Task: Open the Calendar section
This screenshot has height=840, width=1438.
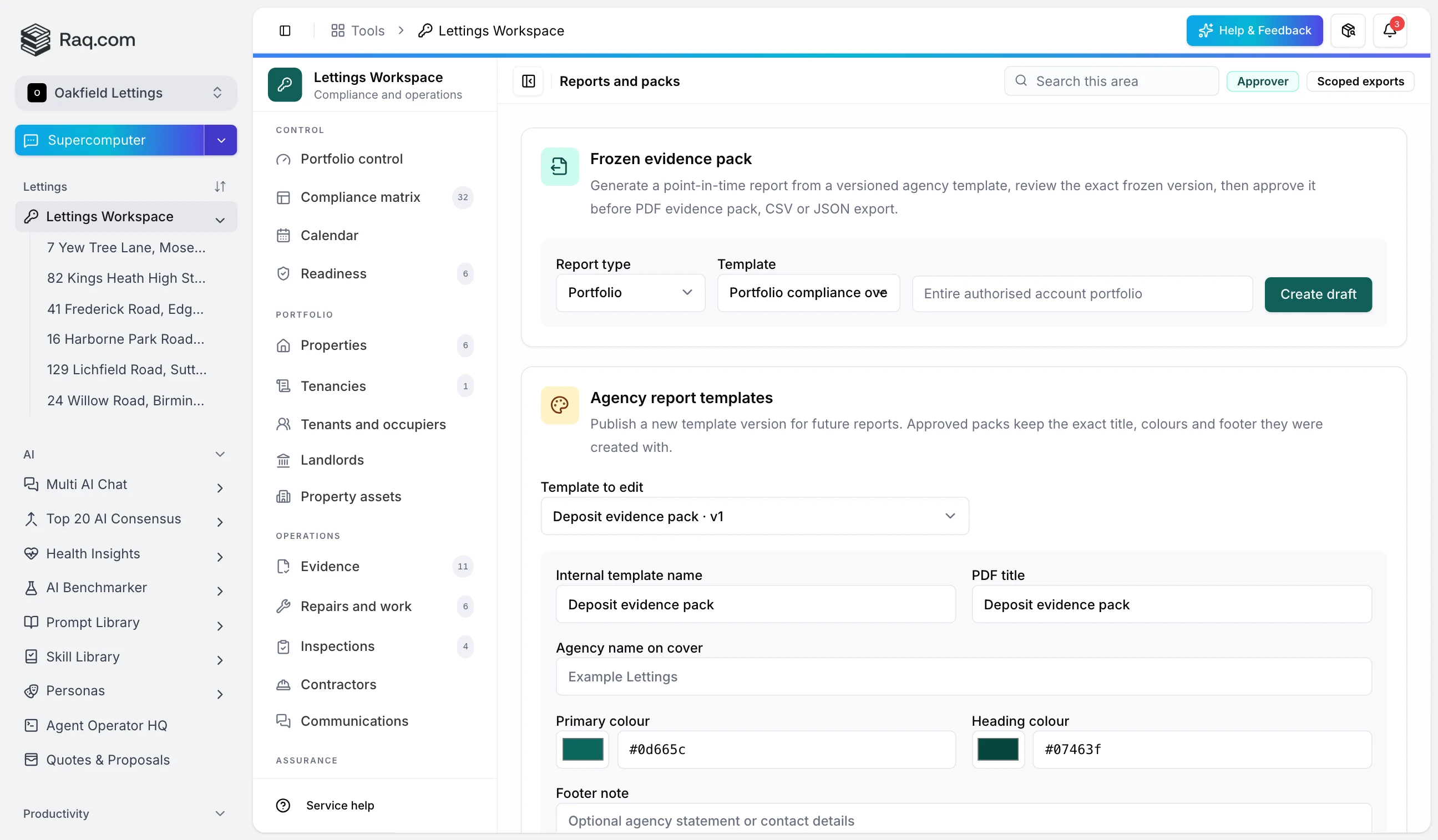Action: [x=374, y=236]
